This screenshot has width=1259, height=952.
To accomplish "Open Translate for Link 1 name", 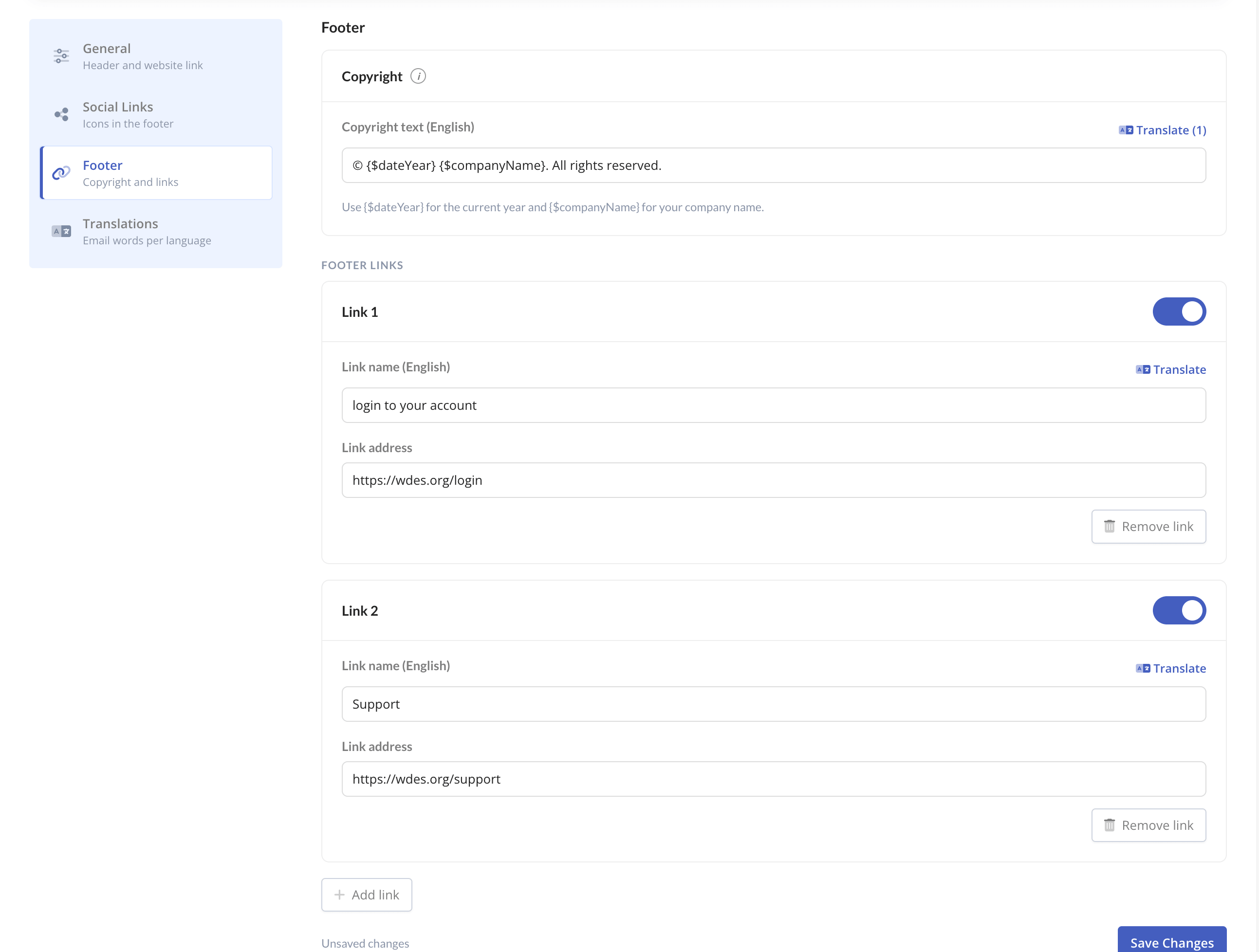I will (x=1171, y=369).
